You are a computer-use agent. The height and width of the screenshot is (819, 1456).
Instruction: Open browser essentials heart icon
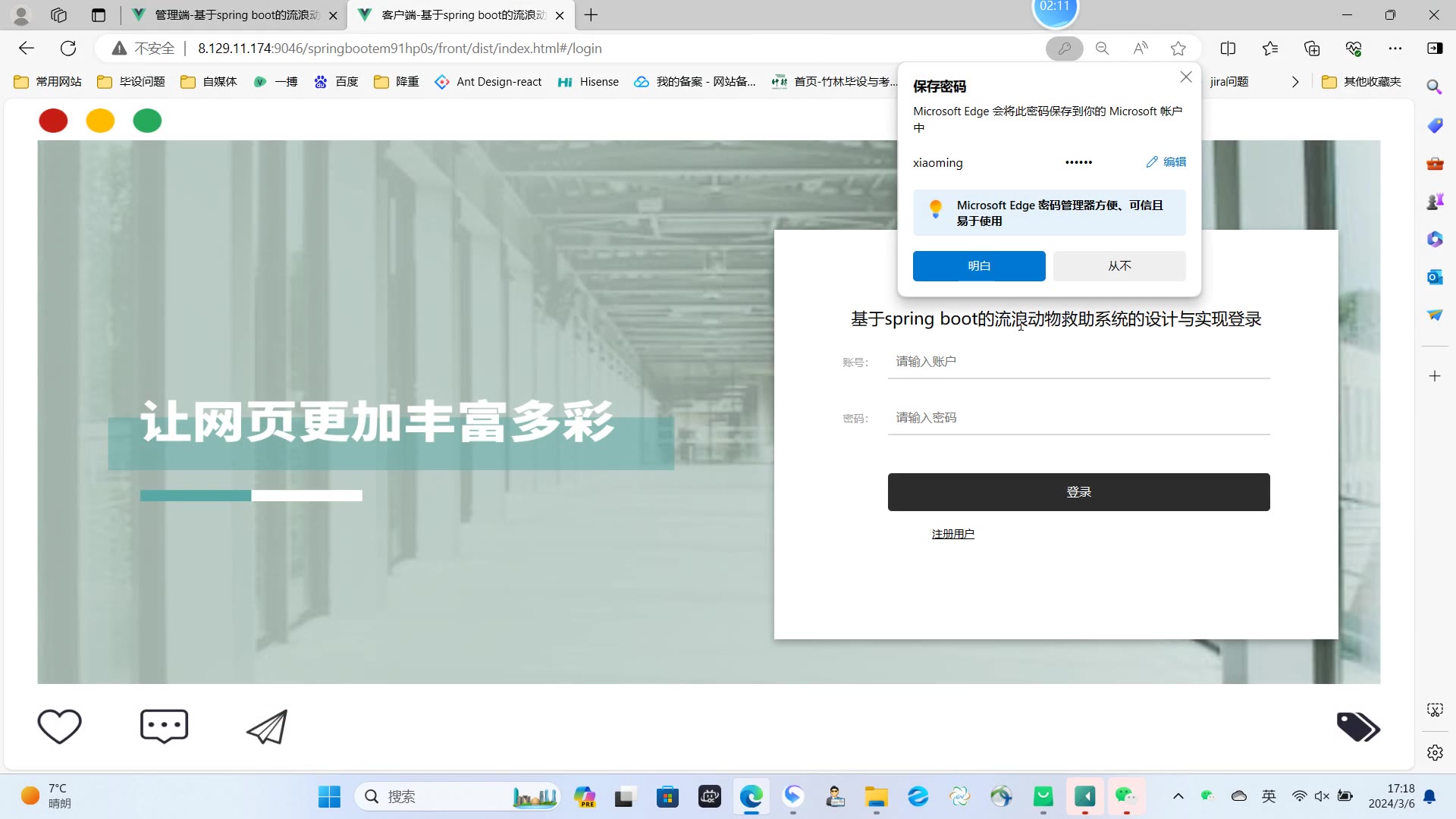coord(1354,49)
